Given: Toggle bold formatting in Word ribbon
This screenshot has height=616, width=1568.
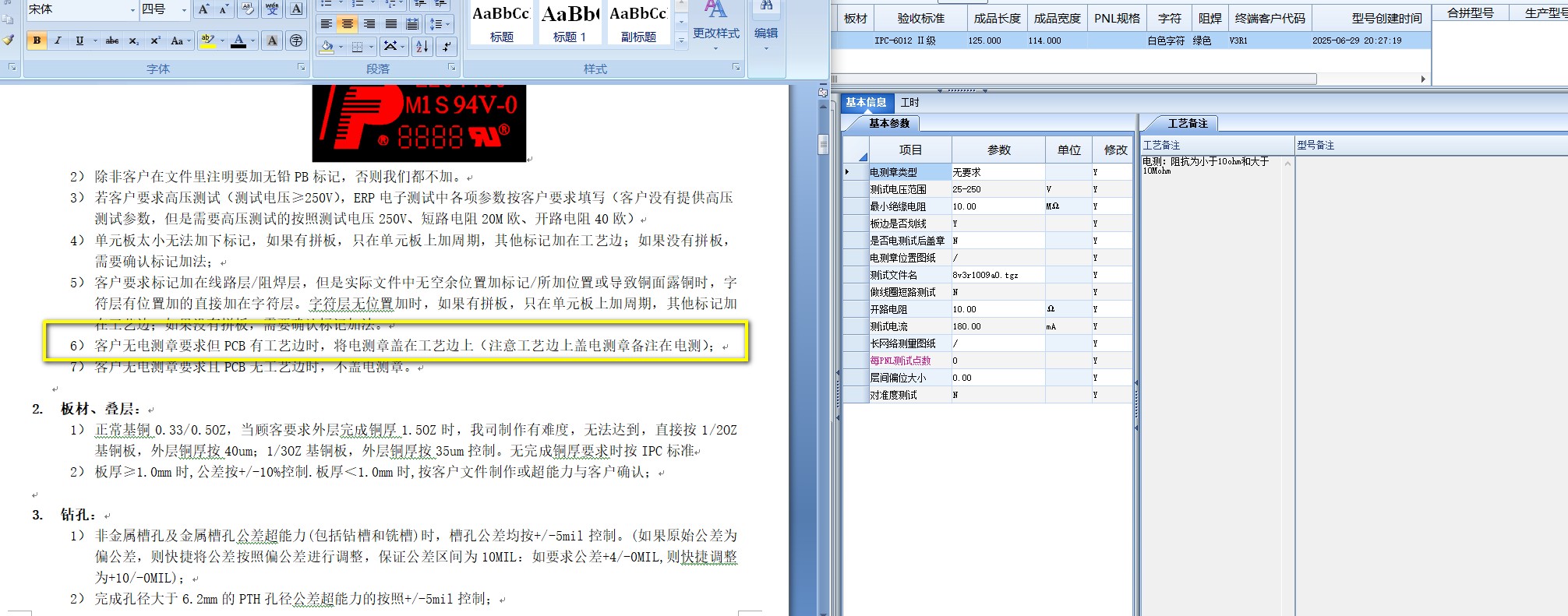Looking at the screenshot, I should pos(37,40).
